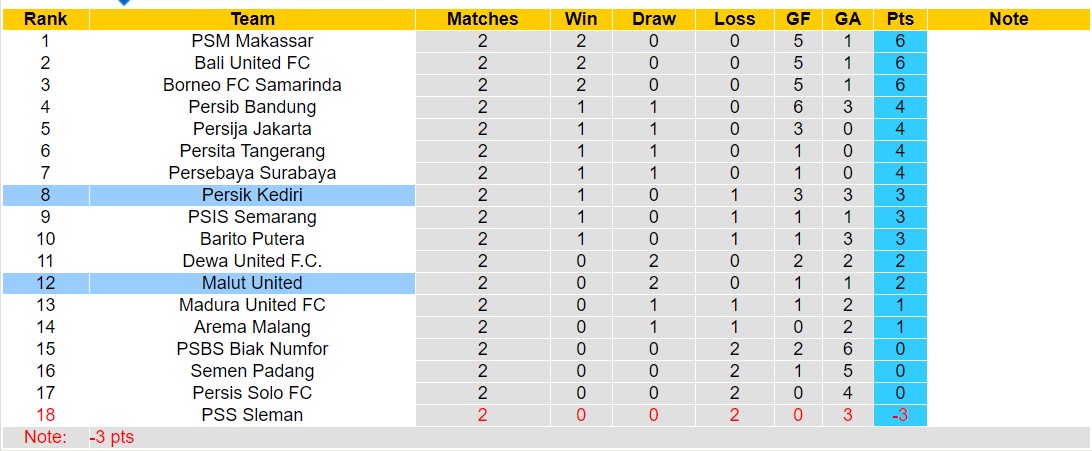Click the Persib Bandung team name
Image resolution: width=1092 pixels, height=451 pixels.
tap(252, 107)
